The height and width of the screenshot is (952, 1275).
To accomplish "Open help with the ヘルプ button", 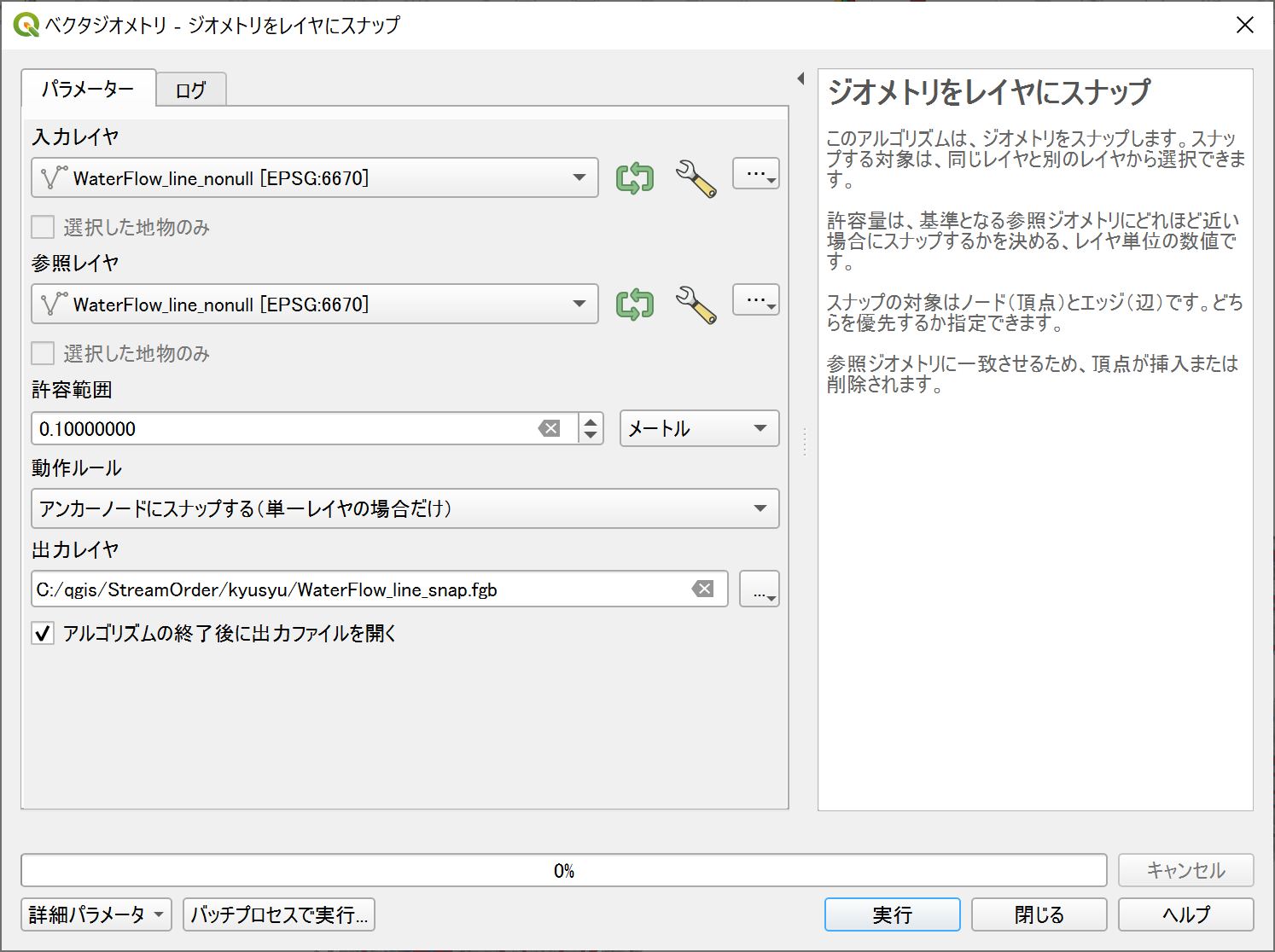I will (x=1186, y=914).
